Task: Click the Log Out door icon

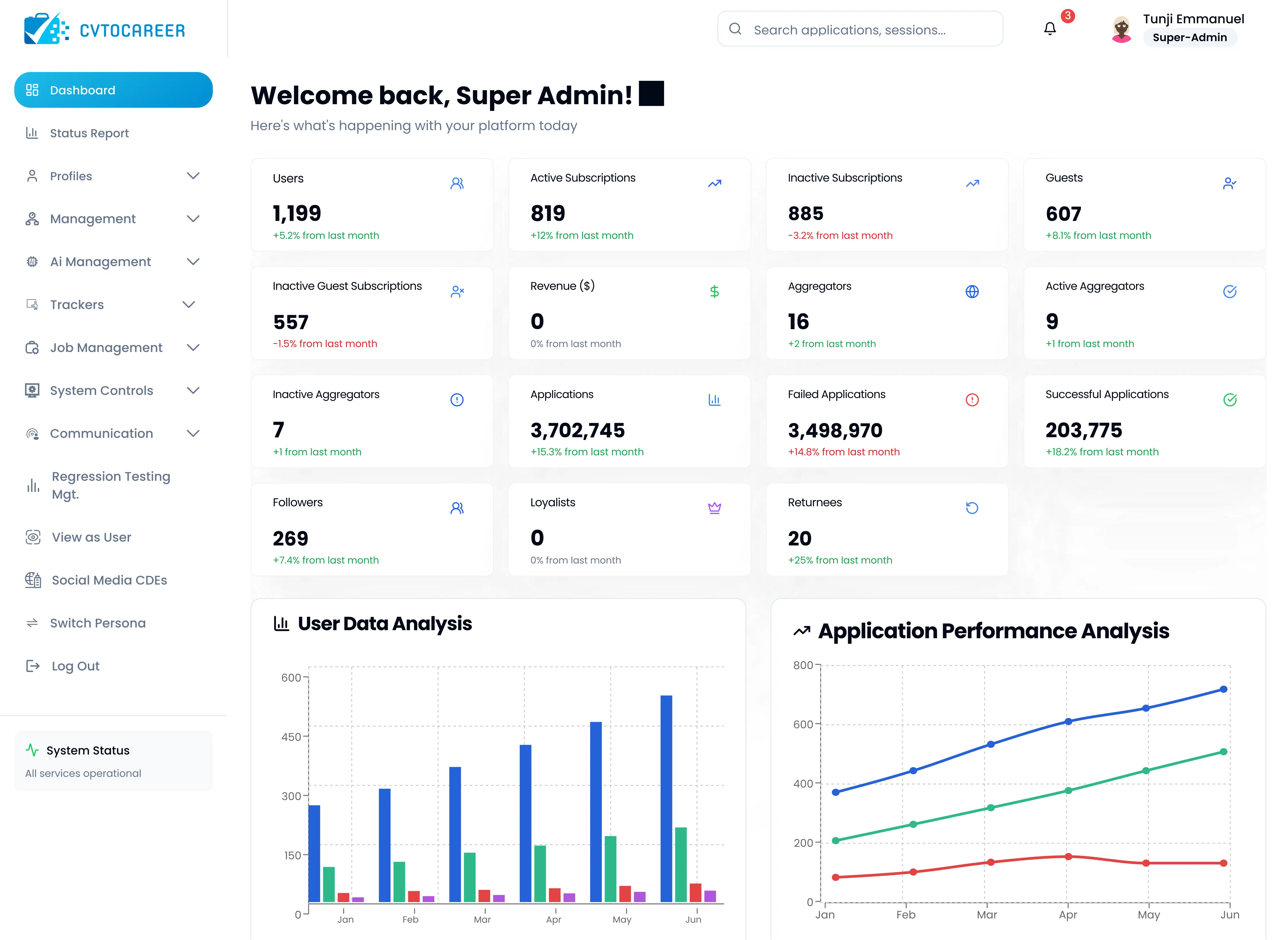Action: click(x=33, y=666)
